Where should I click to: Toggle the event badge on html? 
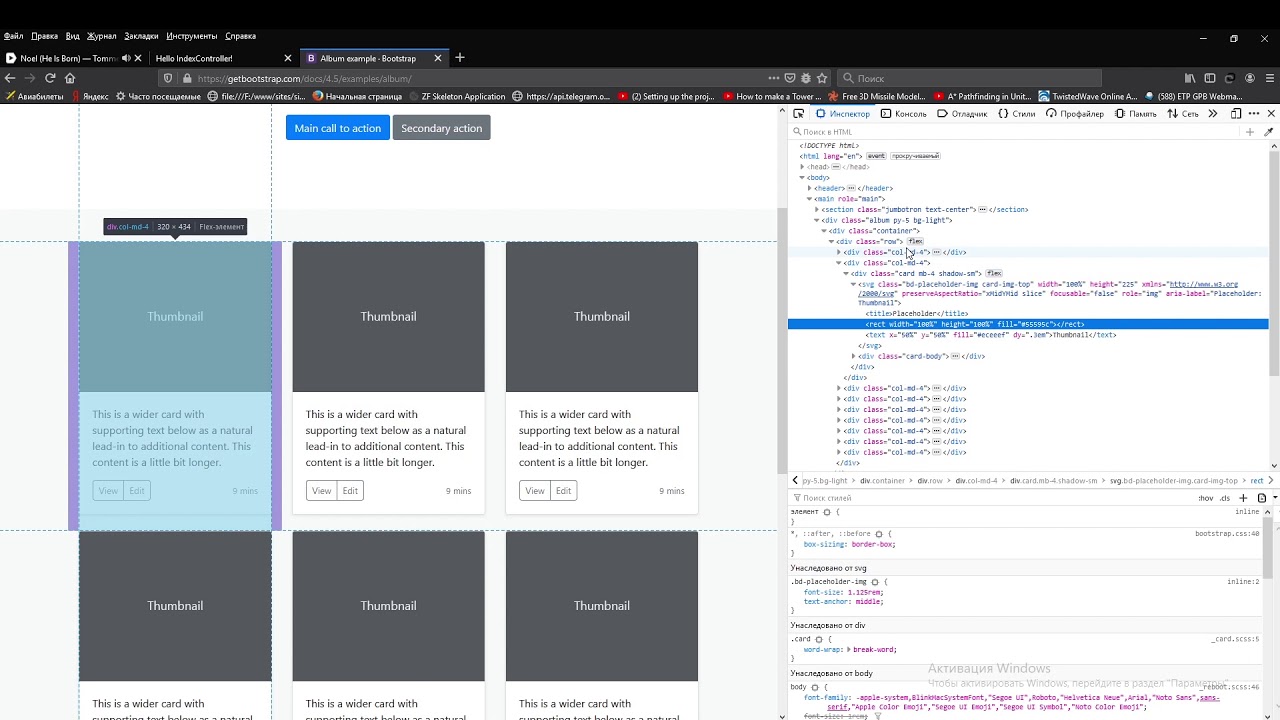876,156
